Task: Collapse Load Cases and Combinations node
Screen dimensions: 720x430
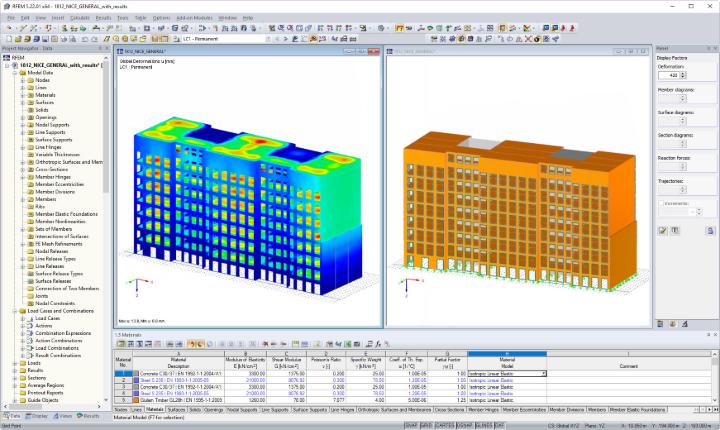Action: pos(15,311)
